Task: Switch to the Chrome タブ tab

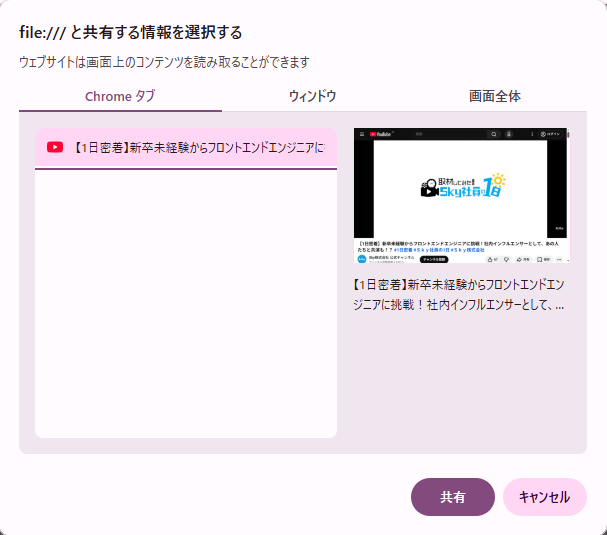Action: pyautogui.click(x=120, y=96)
